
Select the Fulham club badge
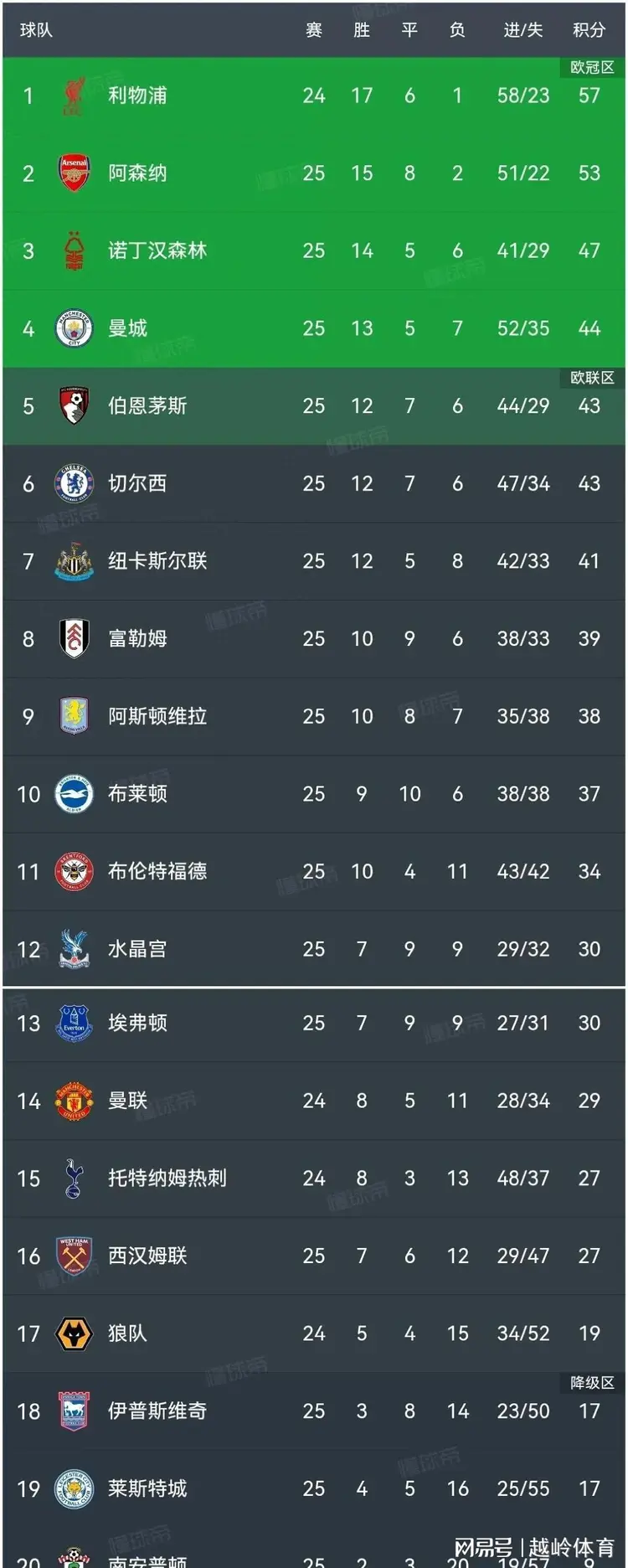tap(74, 638)
